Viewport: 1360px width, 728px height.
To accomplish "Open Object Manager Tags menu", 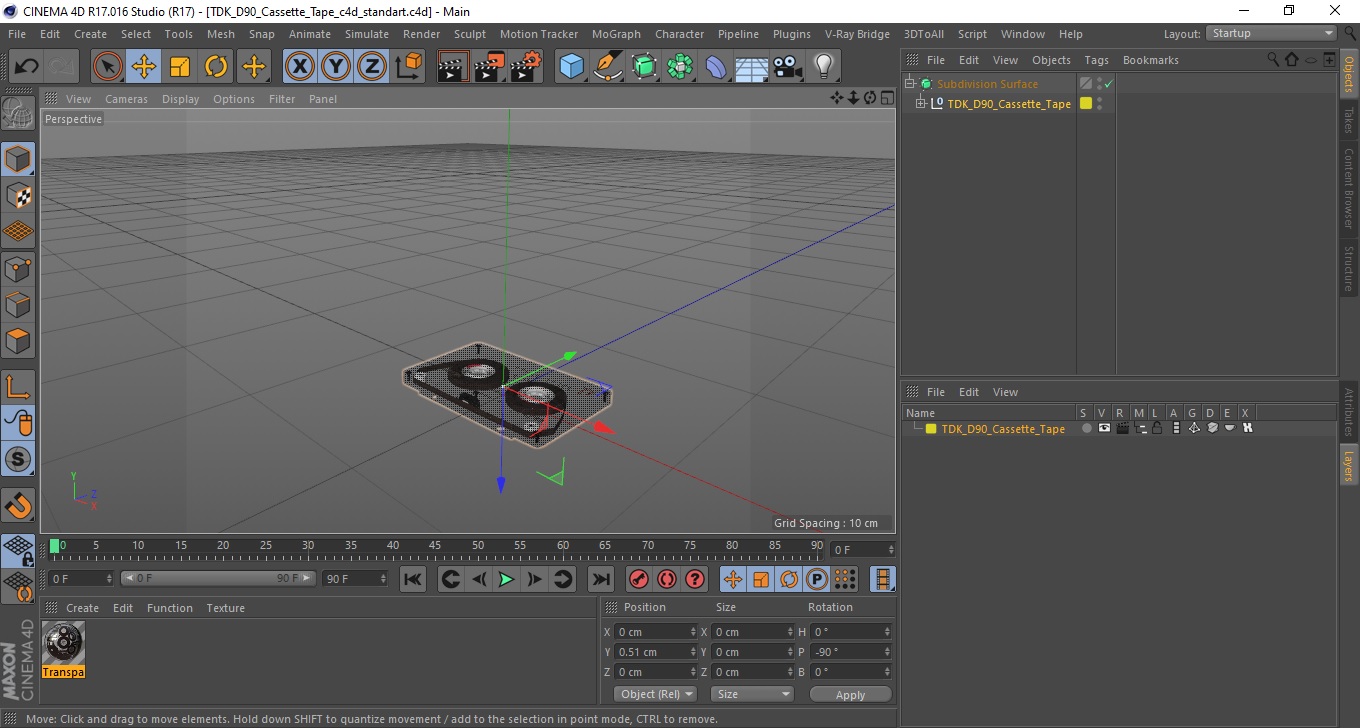I will click(1096, 60).
